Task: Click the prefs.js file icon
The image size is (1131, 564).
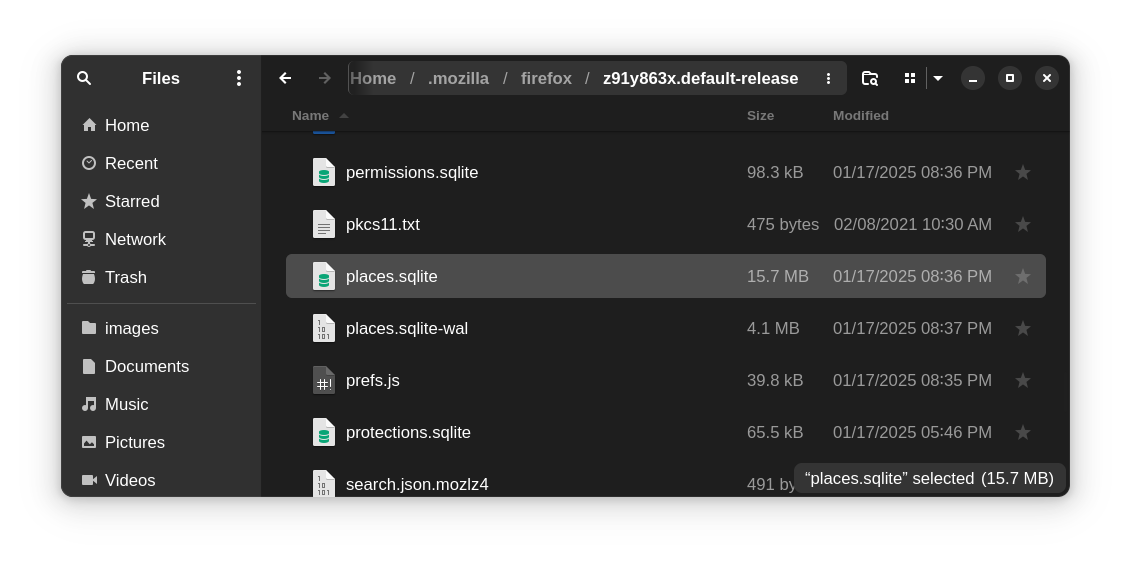Action: [x=323, y=380]
